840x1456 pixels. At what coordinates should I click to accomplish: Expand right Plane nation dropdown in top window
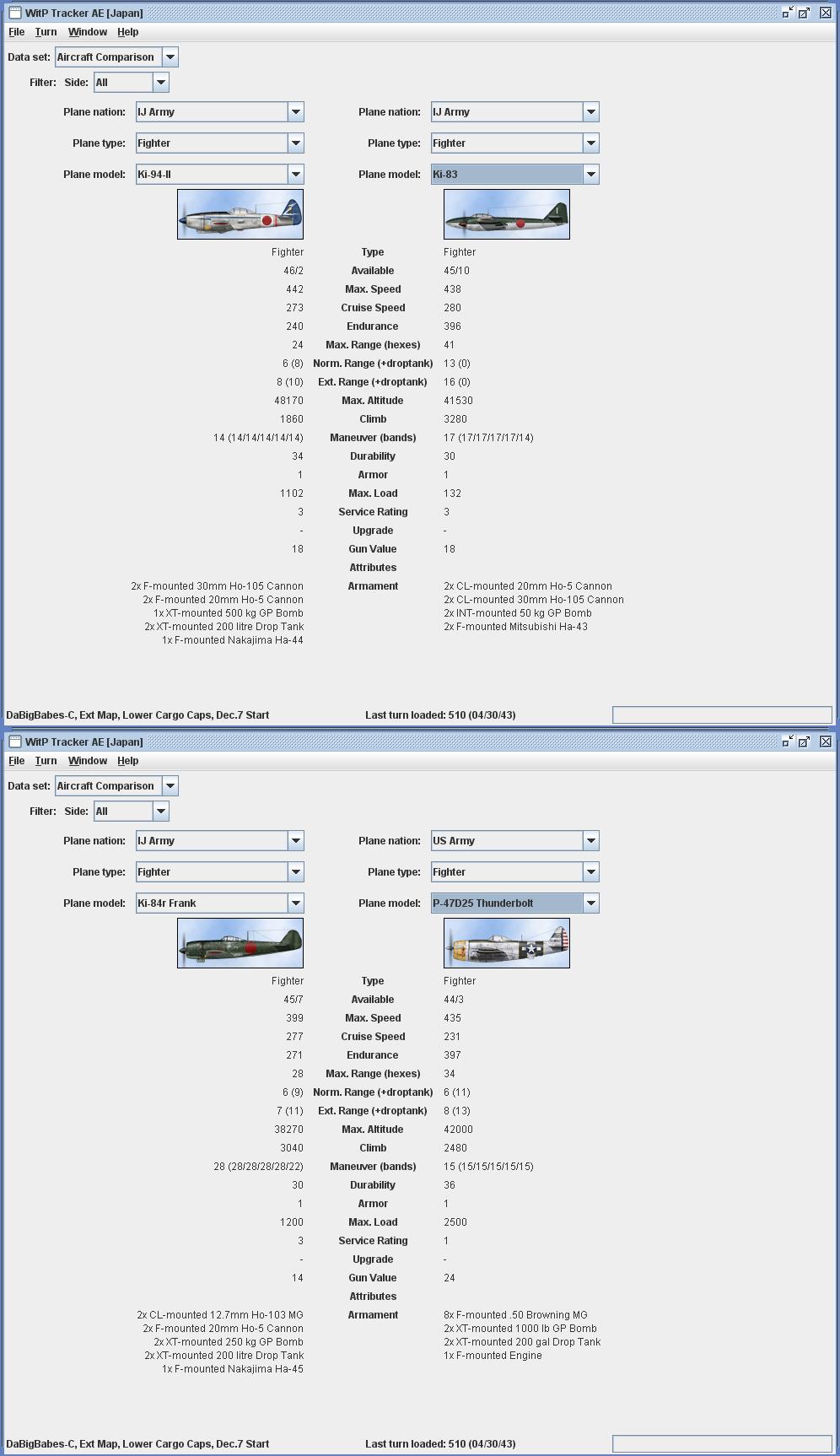coord(590,112)
